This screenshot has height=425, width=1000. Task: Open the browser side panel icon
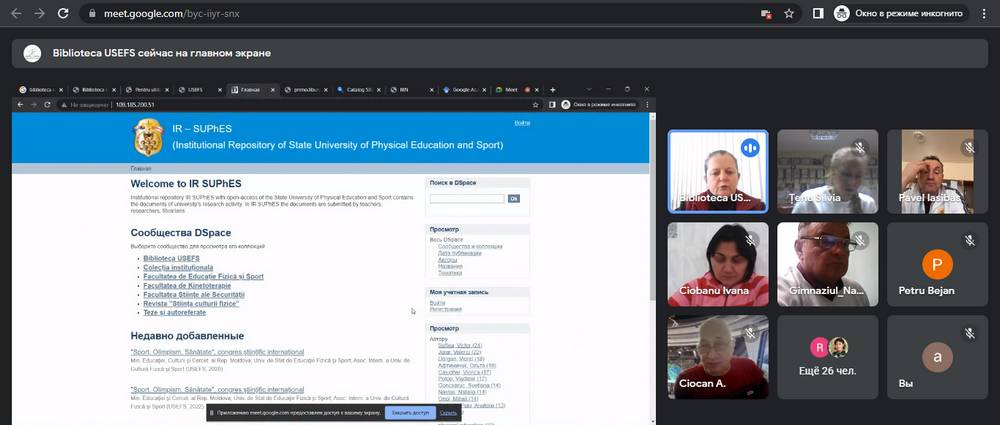818,13
